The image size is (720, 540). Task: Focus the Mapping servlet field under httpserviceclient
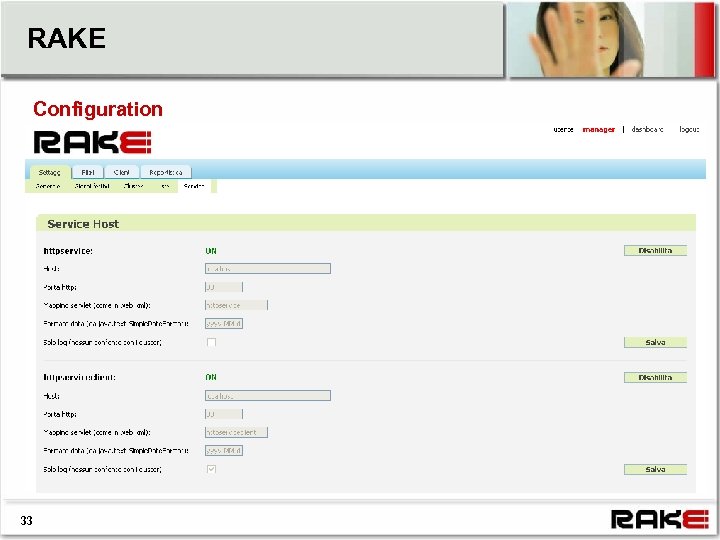(x=236, y=432)
